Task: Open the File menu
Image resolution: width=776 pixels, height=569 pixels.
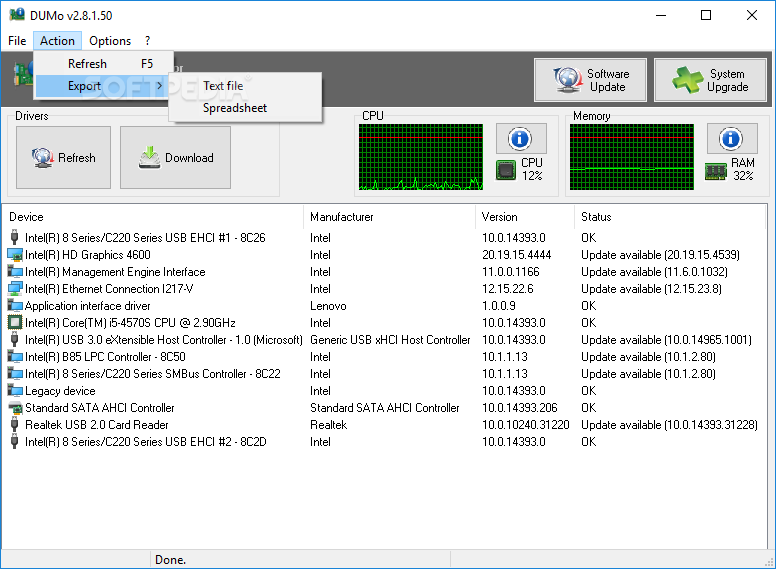Action: pos(17,41)
